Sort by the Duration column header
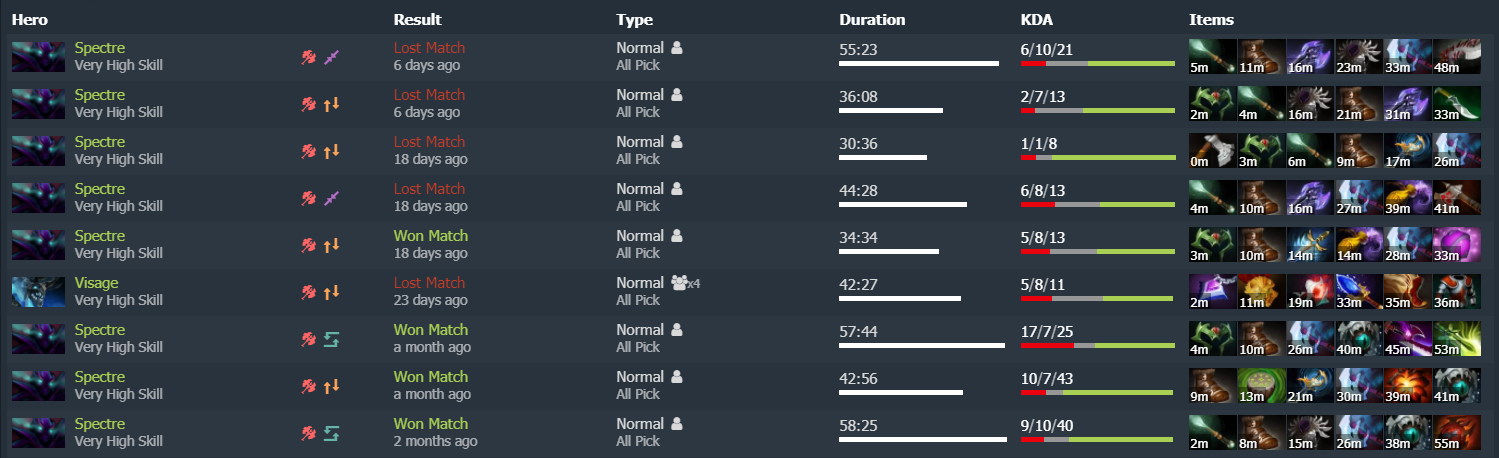The image size is (1499, 458). pos(872,19)
